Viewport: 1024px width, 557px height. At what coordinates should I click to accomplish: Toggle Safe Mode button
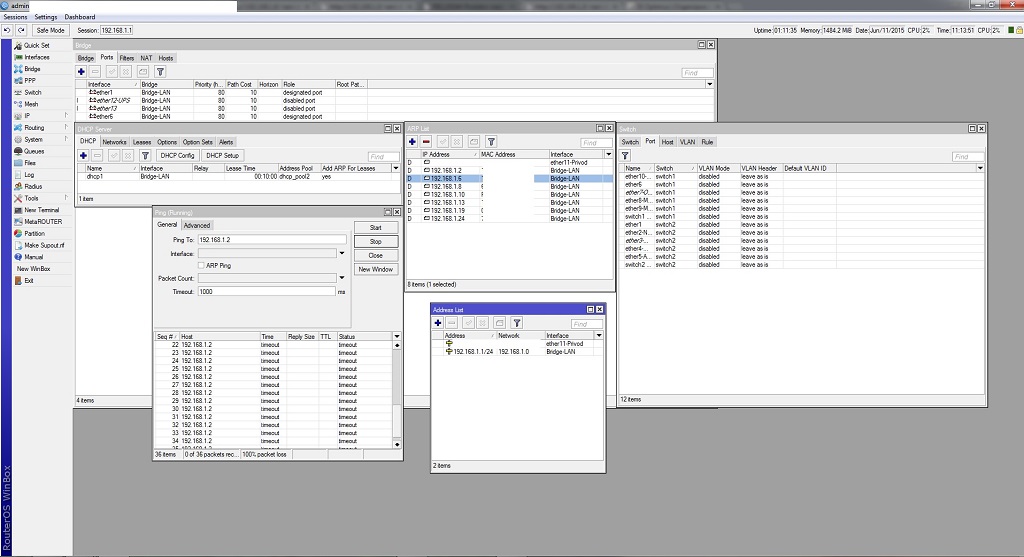coord(50,30)
